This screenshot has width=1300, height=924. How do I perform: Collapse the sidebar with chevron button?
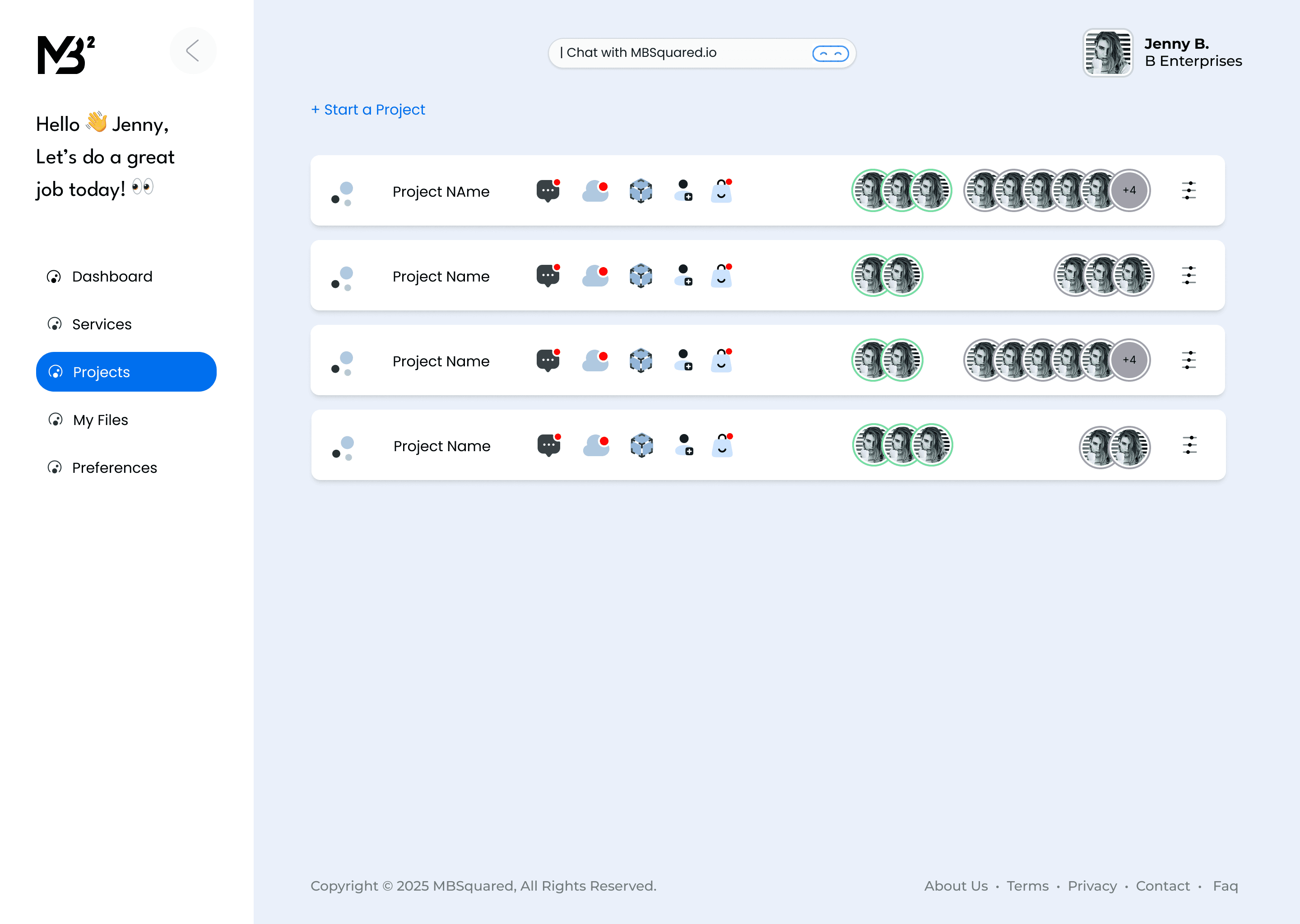tap(193, 51)
